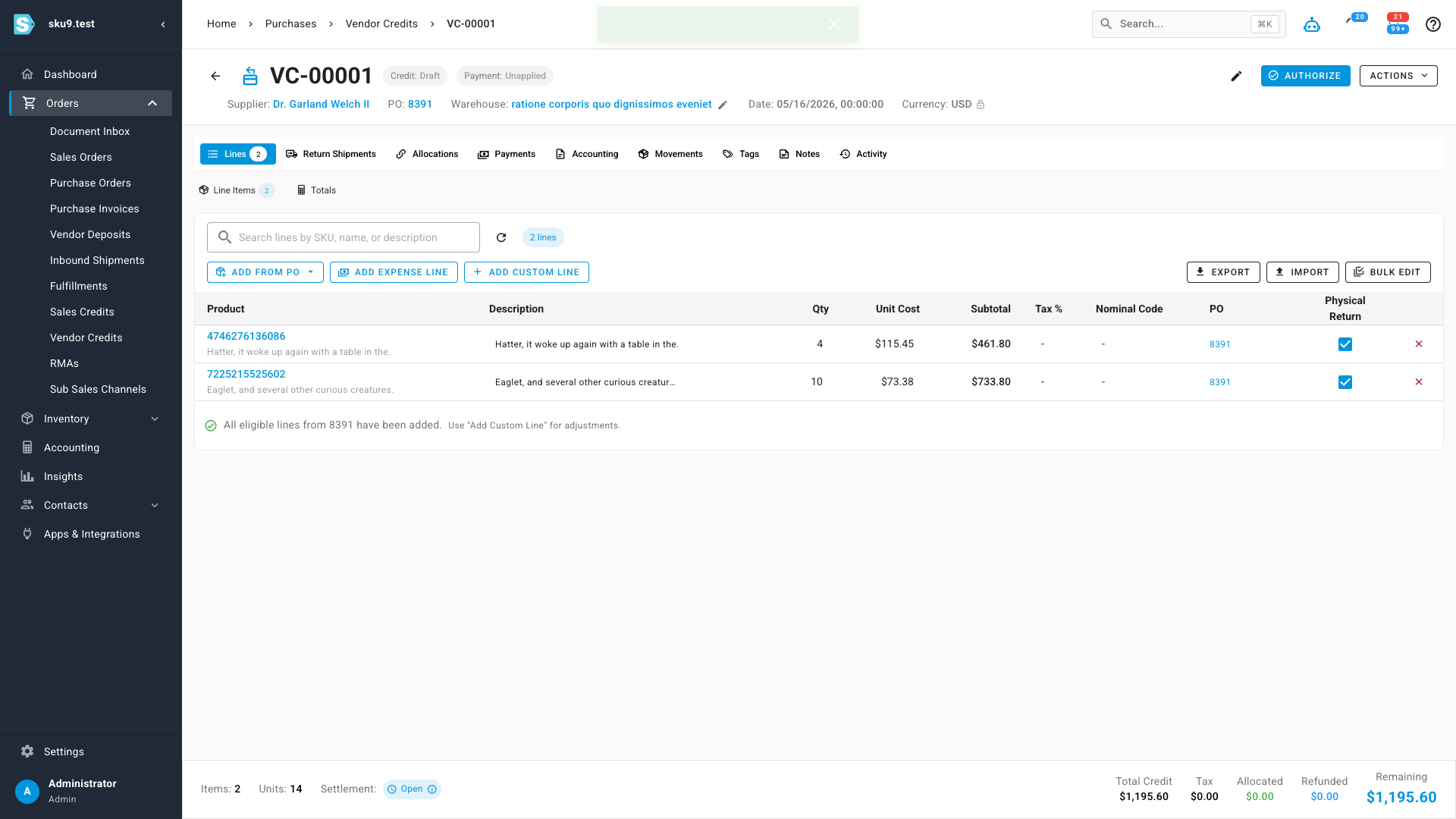Open the Tags tab

click(741, 154)
